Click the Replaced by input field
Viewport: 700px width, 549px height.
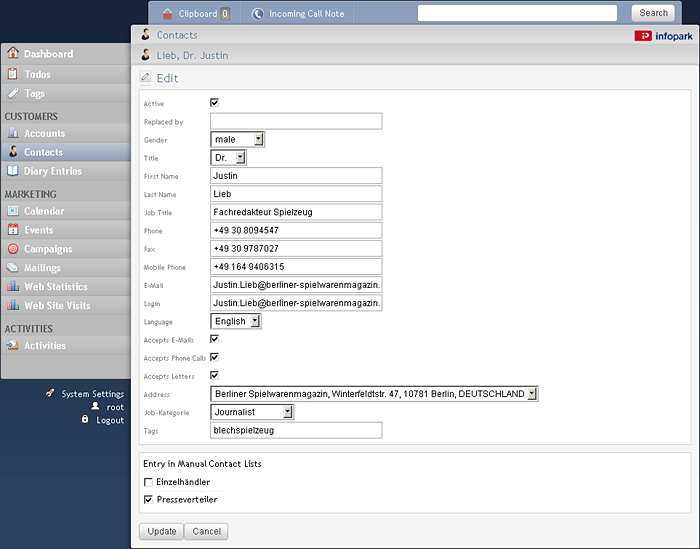(x=296, y=121)
